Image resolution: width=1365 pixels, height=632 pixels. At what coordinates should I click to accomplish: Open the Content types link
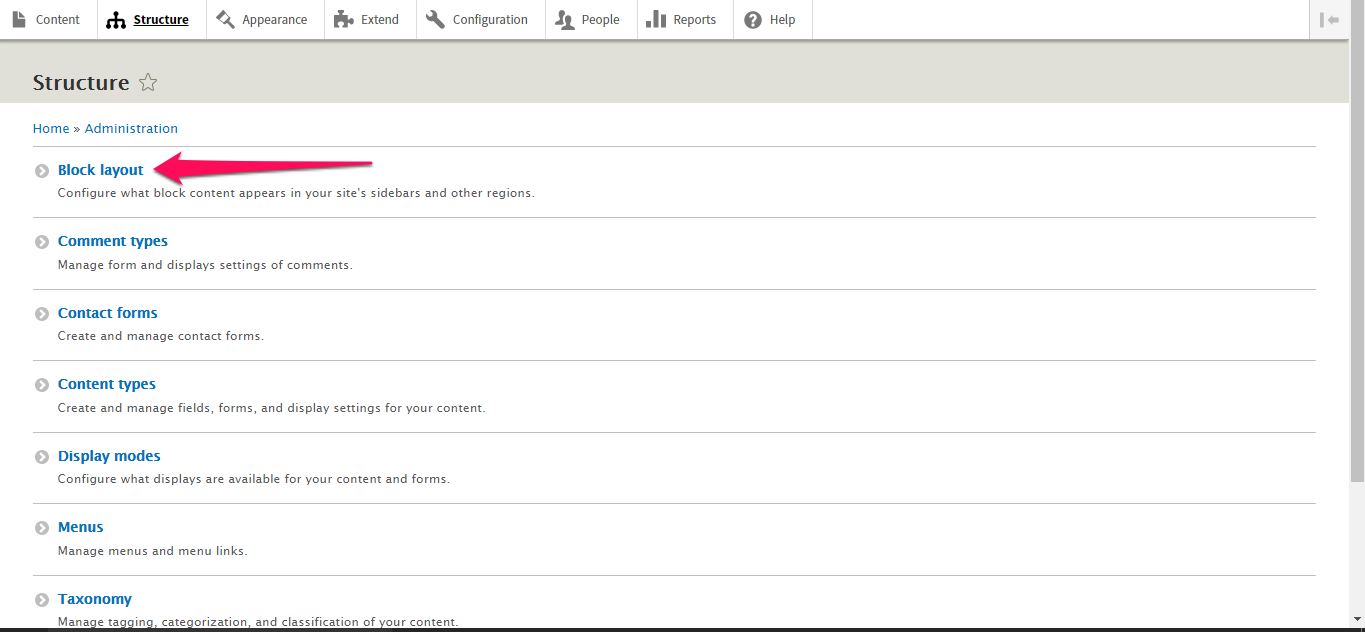(x=107, y=384)
